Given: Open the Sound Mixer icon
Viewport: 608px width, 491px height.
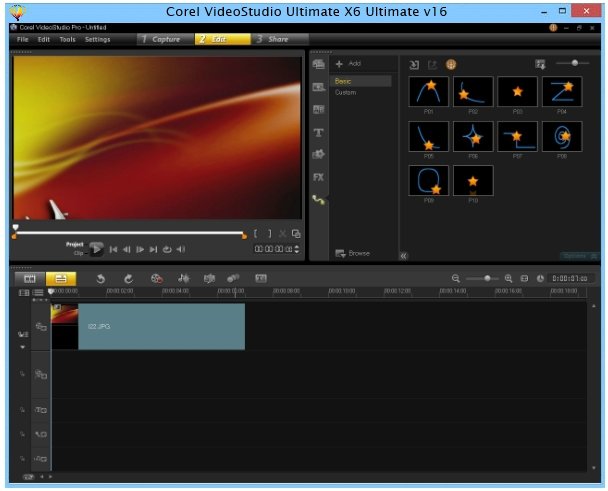Looking at the screenshot, I should coord(183,278).
